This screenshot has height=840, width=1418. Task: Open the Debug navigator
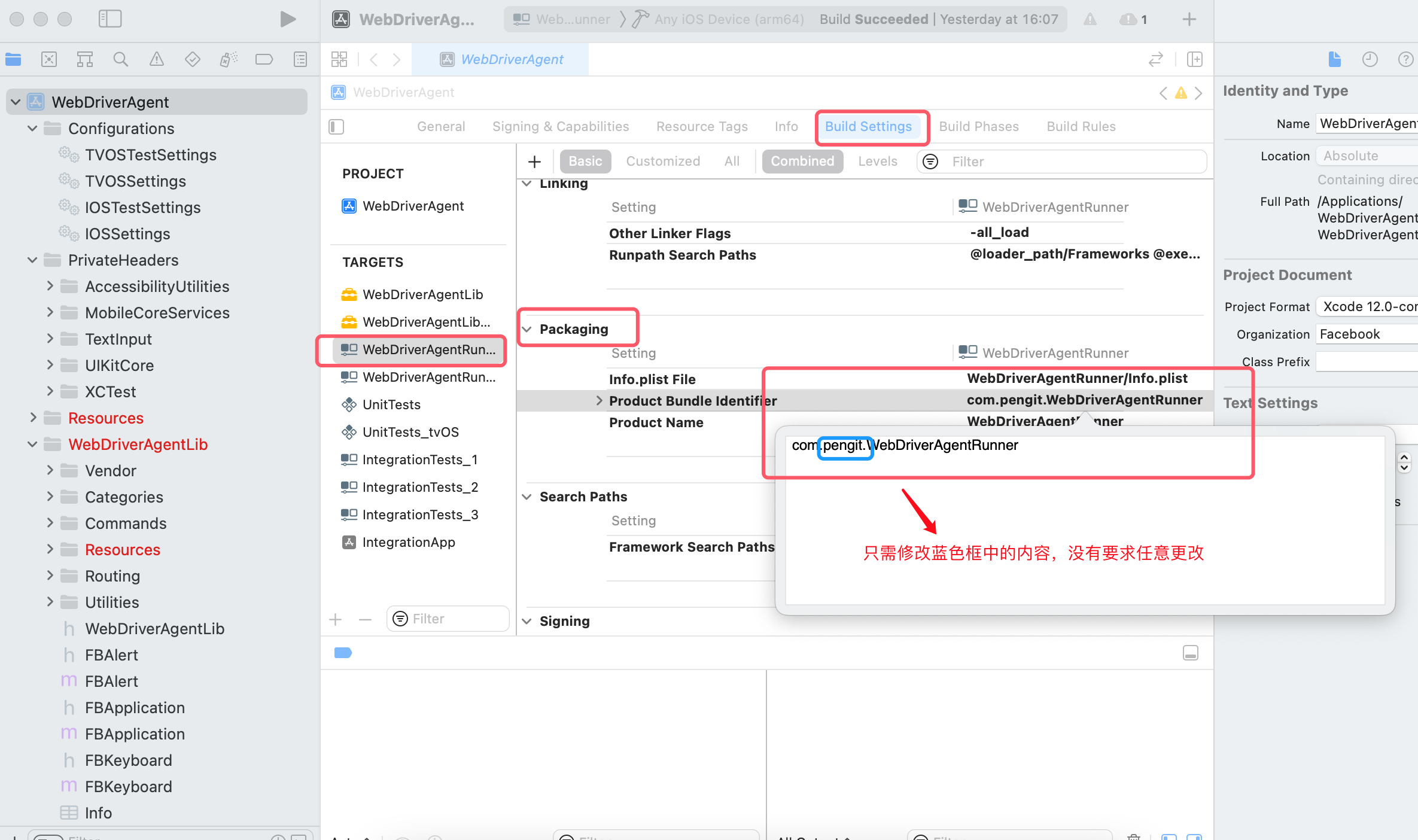229,59
